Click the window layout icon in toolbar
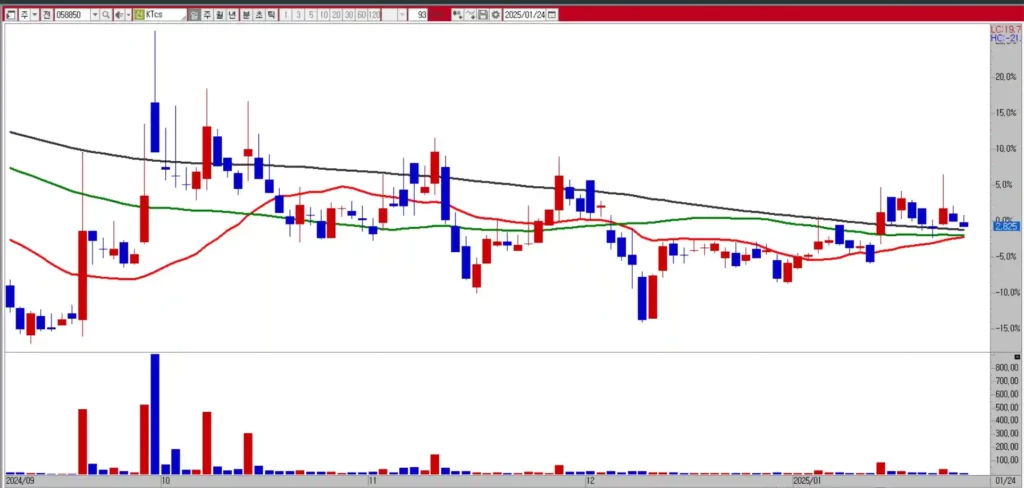This screenshot has width=1024, height=488. pyautogui.click(x=10, y=15)
